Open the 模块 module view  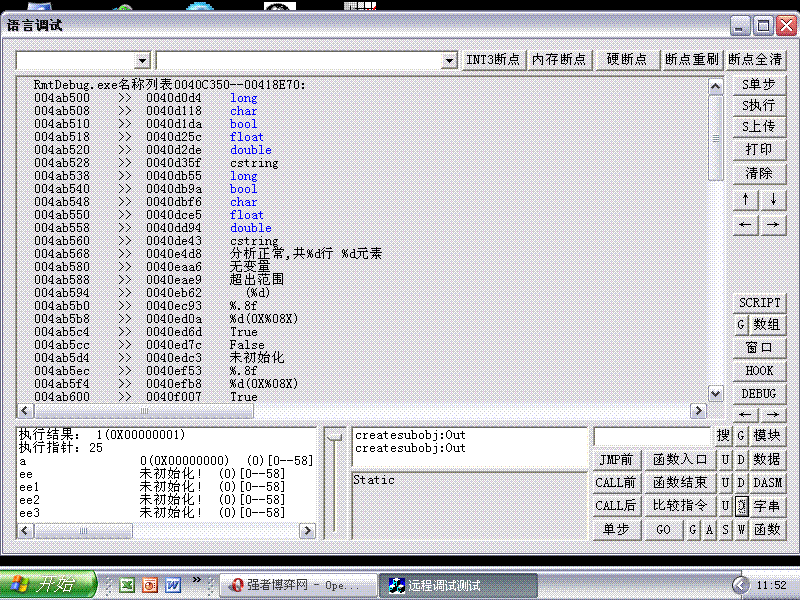tap(767, 436)
